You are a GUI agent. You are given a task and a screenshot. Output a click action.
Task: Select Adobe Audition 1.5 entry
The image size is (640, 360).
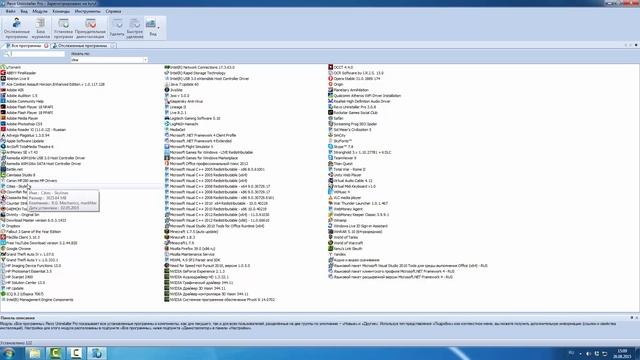(19, 96)
